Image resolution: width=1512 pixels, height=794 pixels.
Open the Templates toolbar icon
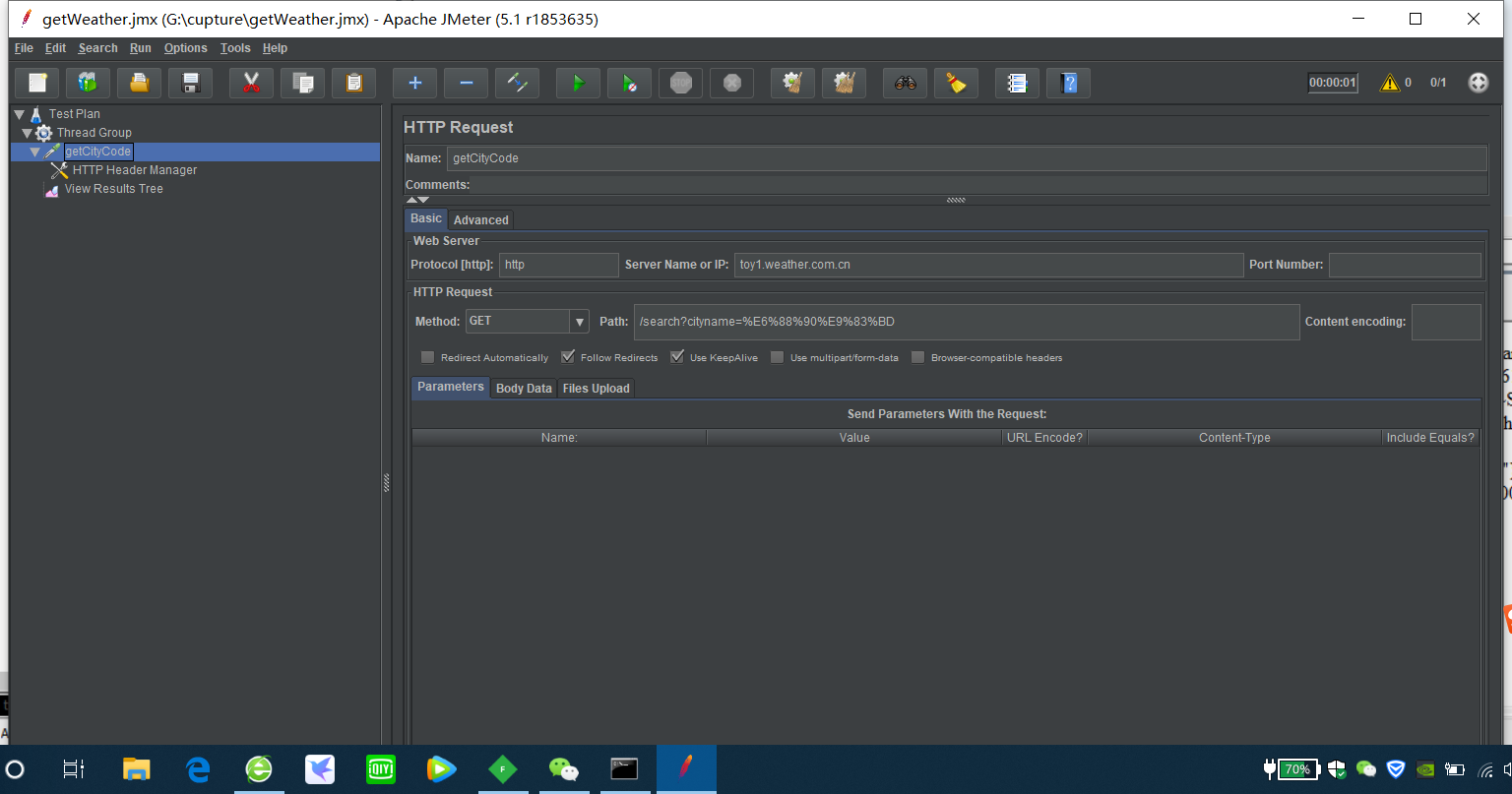[89, 84]
